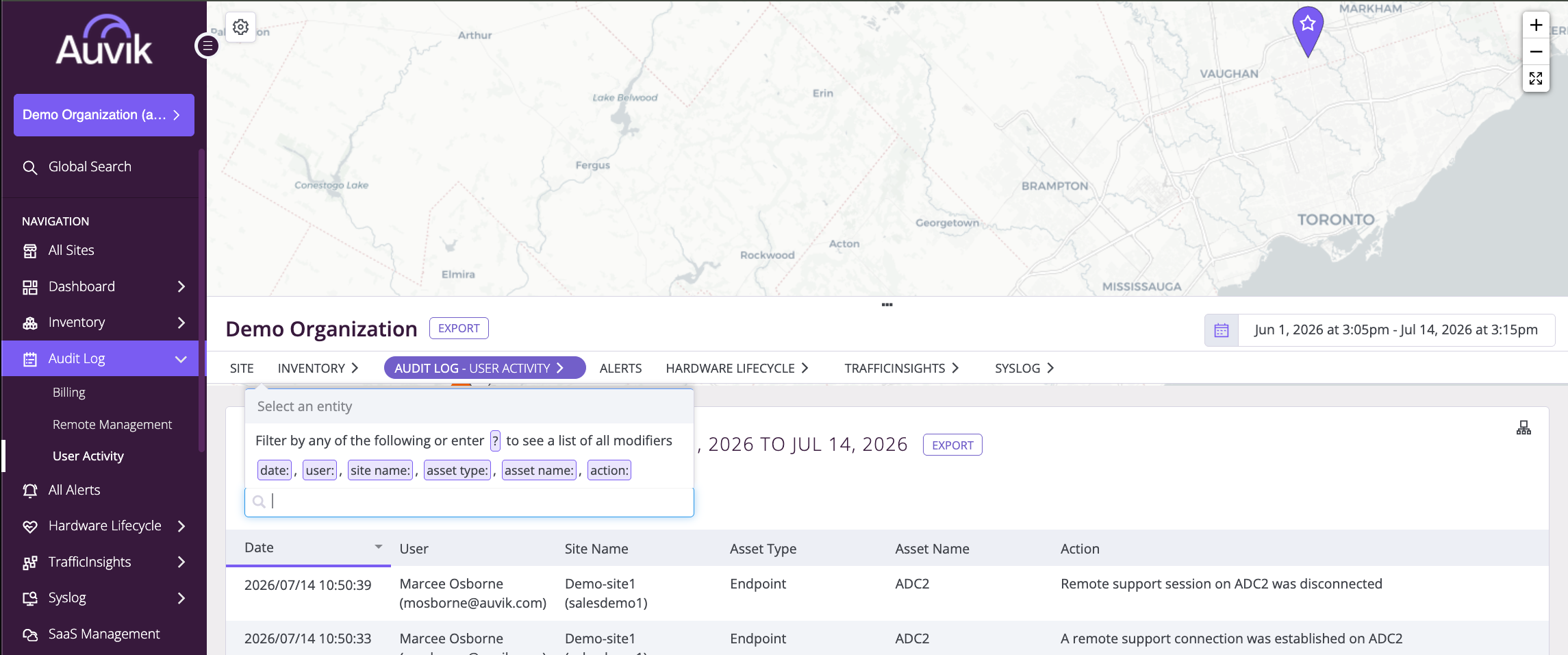
Task: Sort by Date column arrow
Action: [x=379, y=547]
